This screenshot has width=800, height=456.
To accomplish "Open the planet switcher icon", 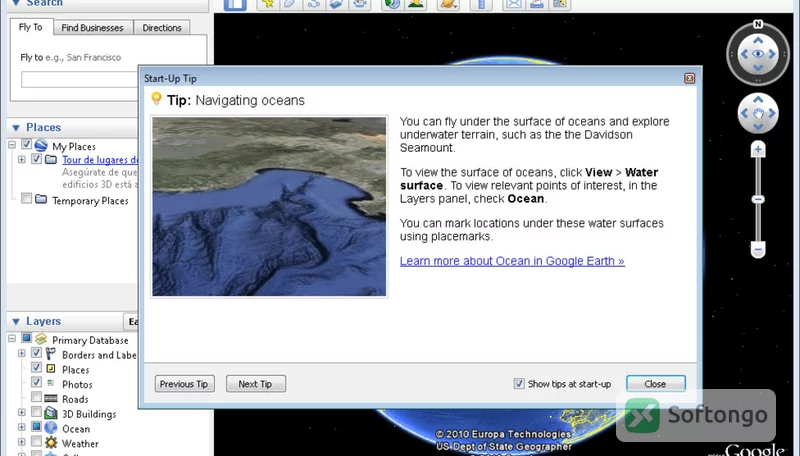I will pyautogui.click(x=448, y=4).
